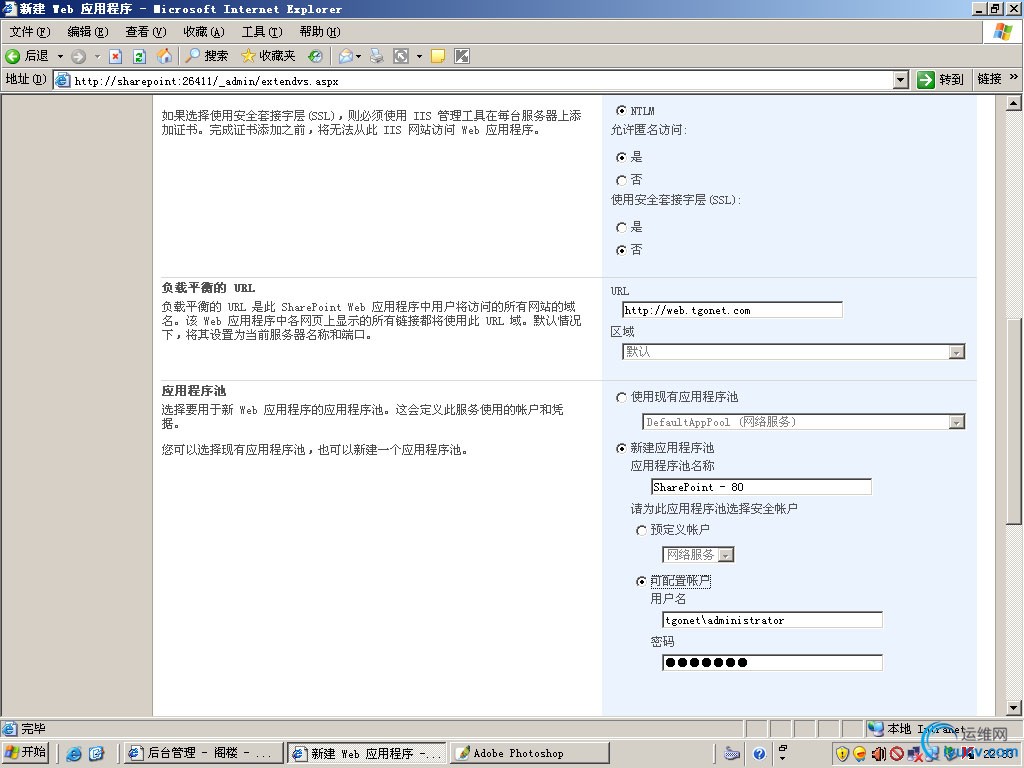Click the fullscreen-style toolbar icon
The width and height of the screenshot is (1024, 768).
(x=401, y=57)
